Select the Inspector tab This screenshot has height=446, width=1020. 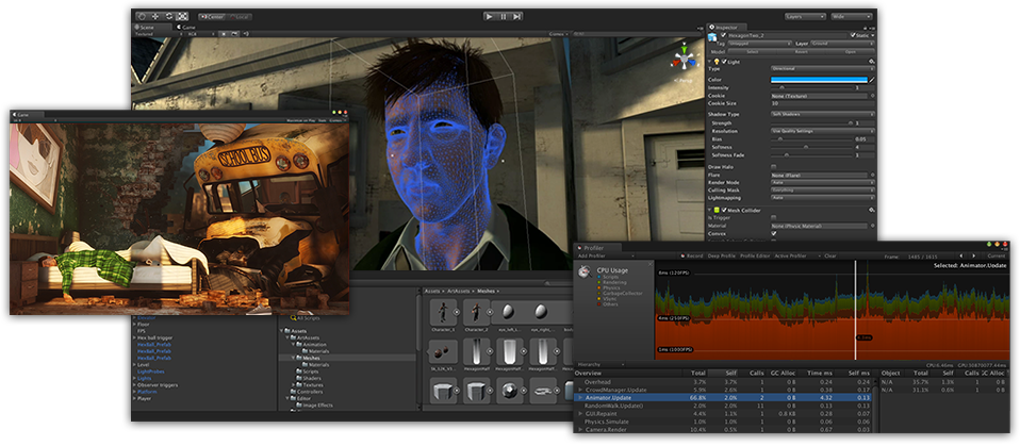726,27
